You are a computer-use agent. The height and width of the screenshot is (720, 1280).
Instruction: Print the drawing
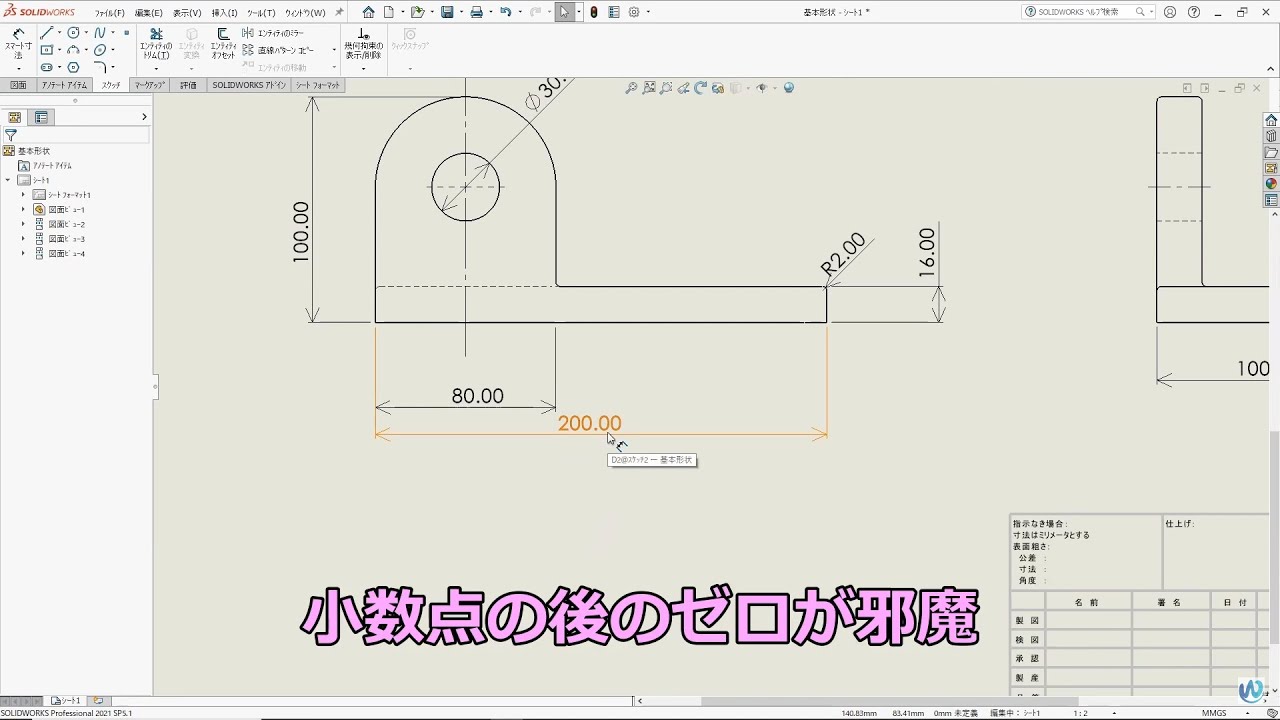coord(476,12)
